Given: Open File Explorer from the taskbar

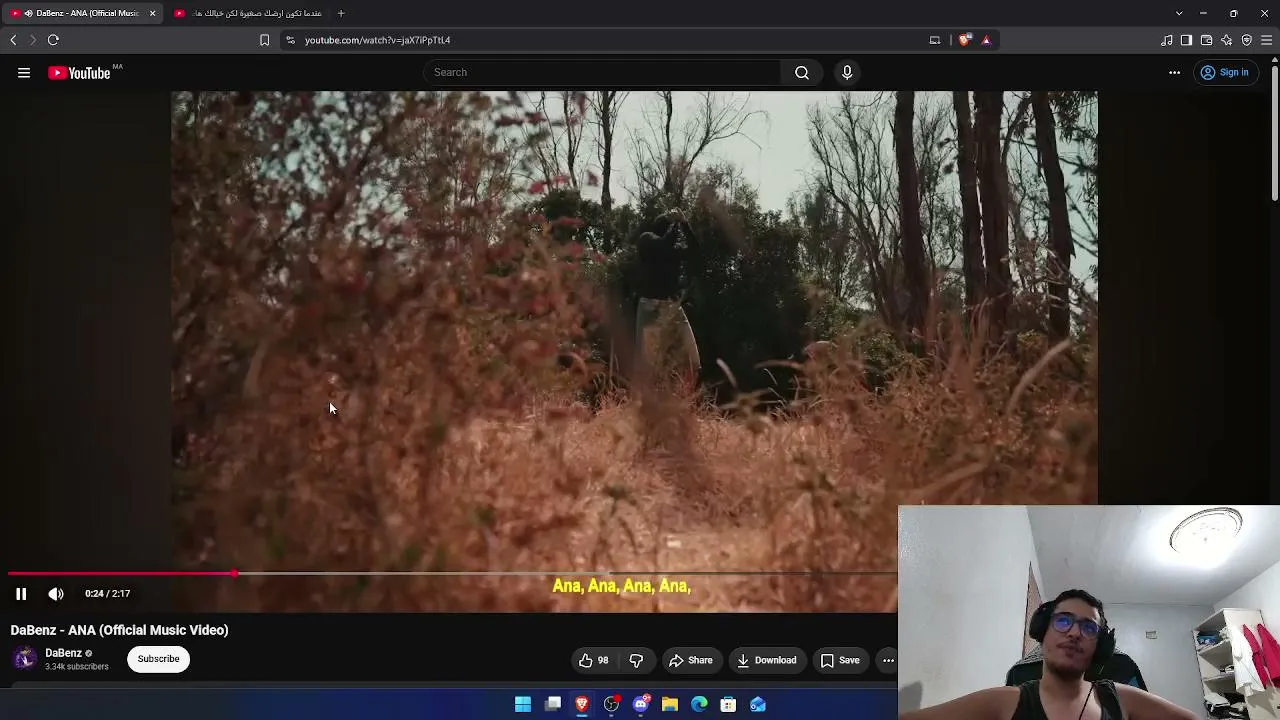Looking at the screenshot, I should 670,705.
